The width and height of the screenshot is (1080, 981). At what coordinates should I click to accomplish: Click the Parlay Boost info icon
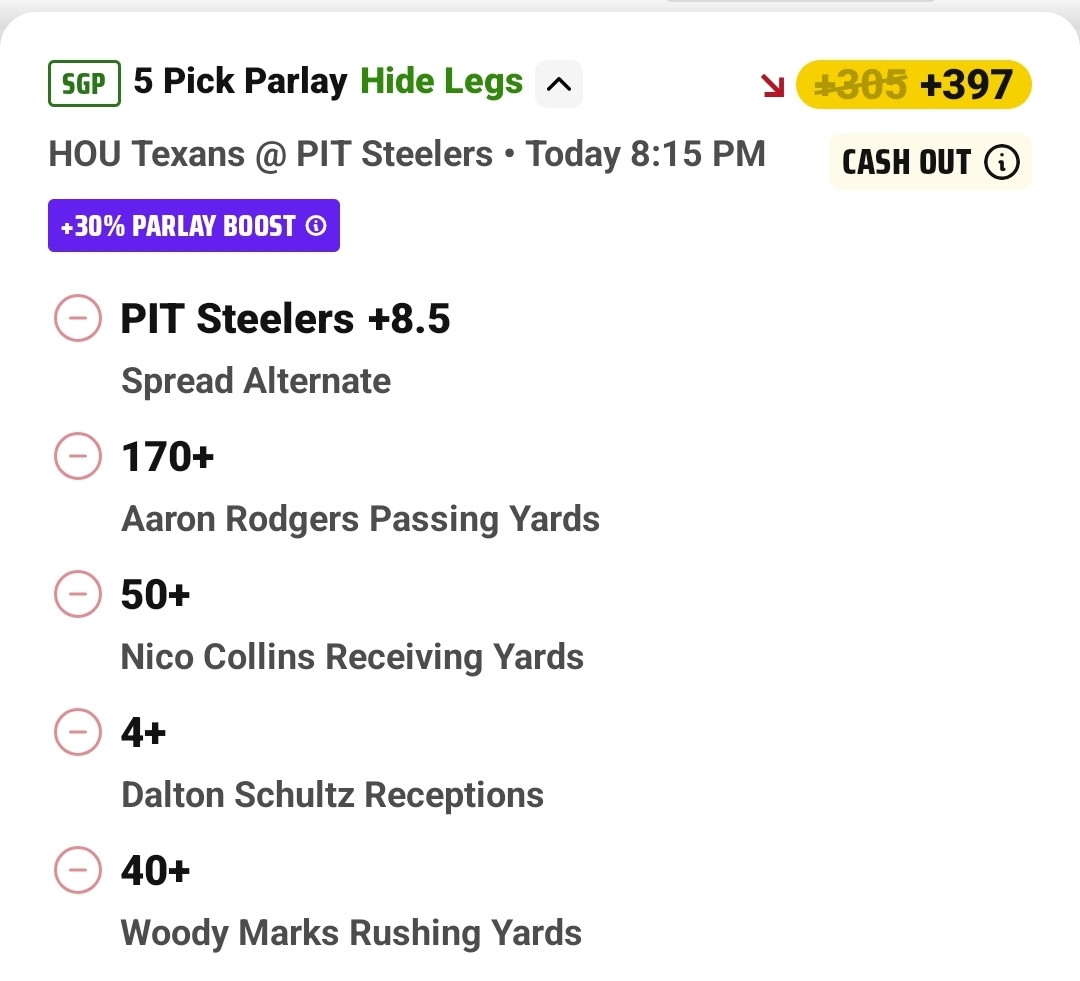pos(316,227)
